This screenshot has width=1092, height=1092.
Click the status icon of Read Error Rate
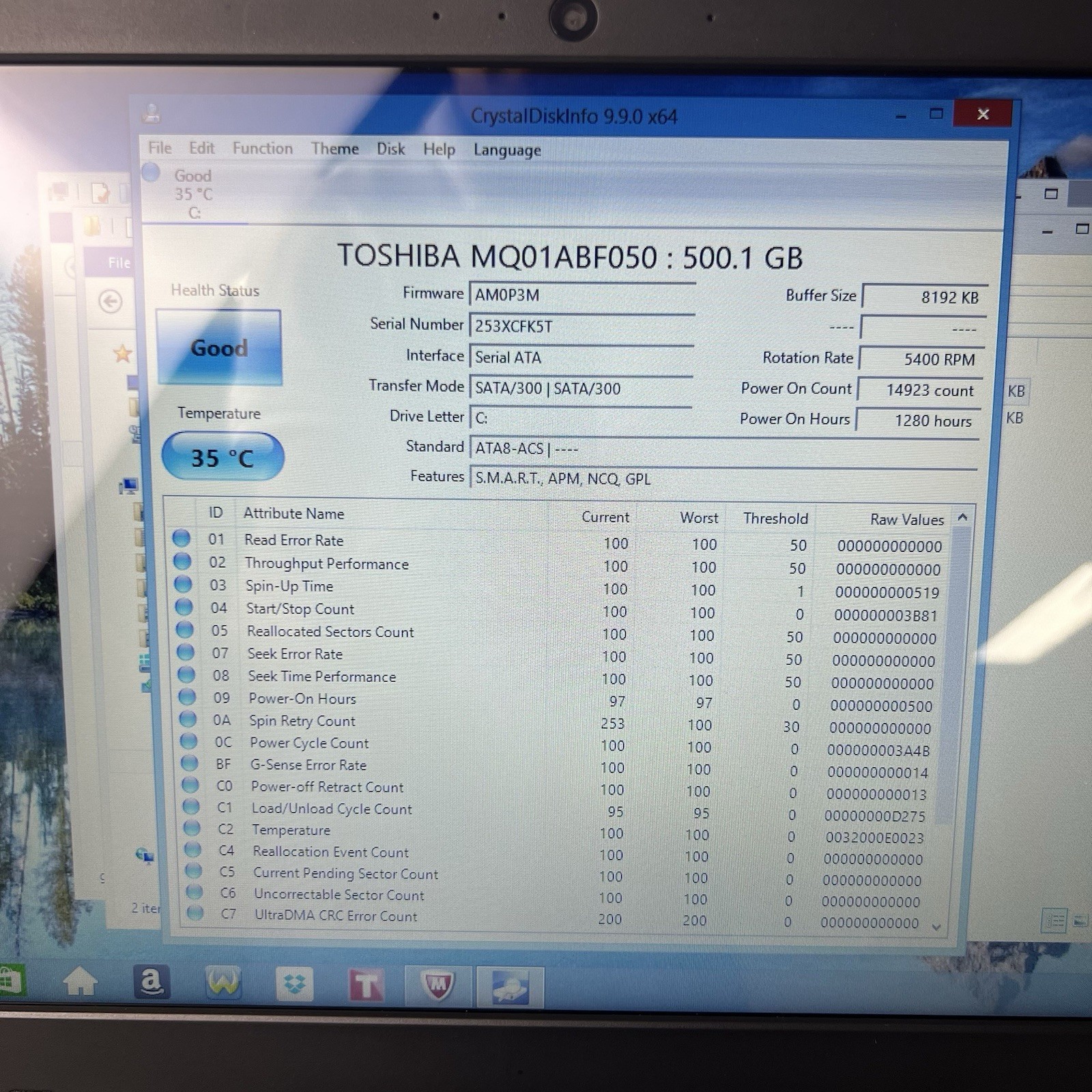point(181,538)
